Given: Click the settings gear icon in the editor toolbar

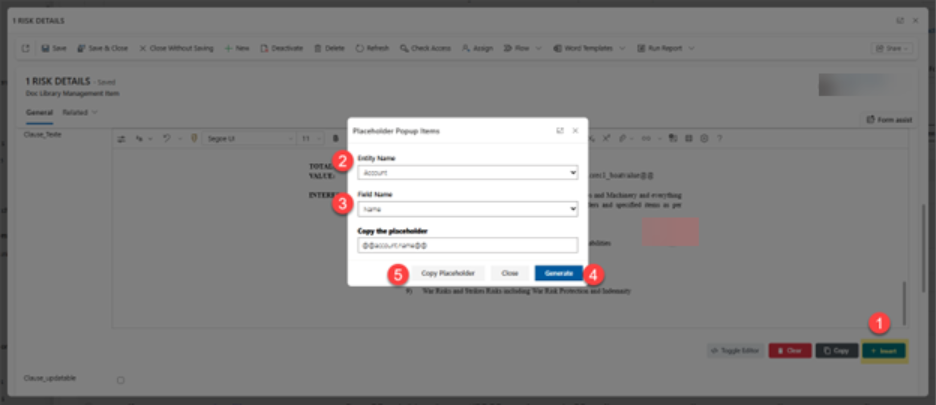Looking at the screenshot, I should (704, 139).
